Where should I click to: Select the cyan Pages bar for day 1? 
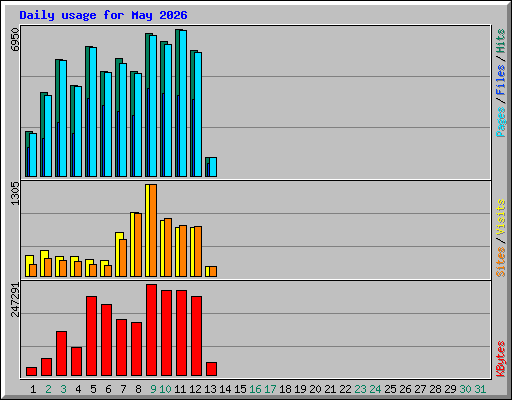pyautogui.click(x=33, y=155)
